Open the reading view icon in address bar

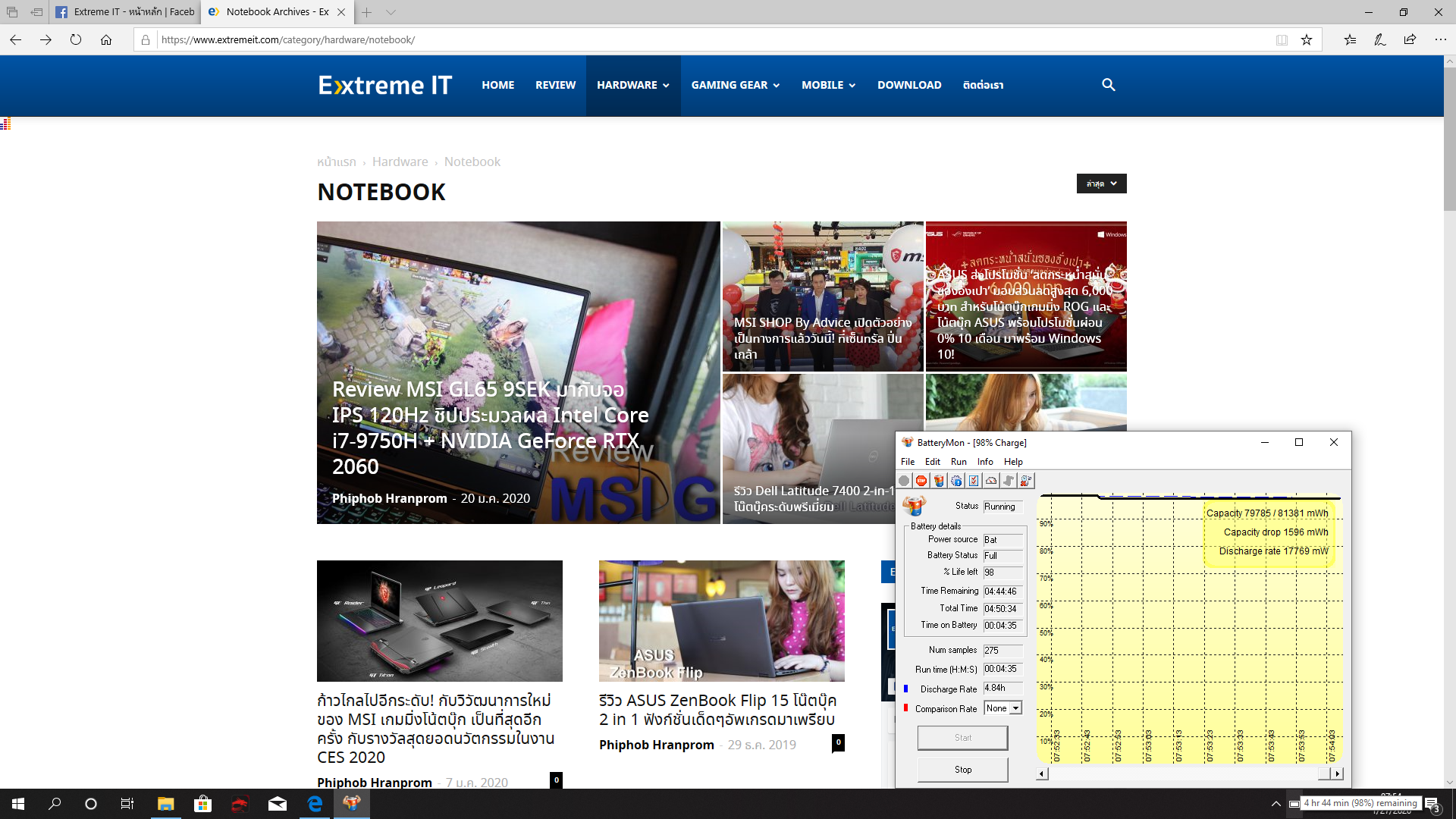(1282, 39)
